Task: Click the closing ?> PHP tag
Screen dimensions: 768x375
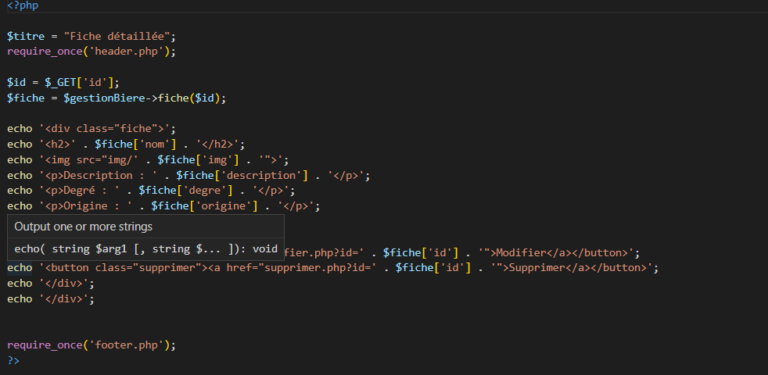Action: point(13,361)
